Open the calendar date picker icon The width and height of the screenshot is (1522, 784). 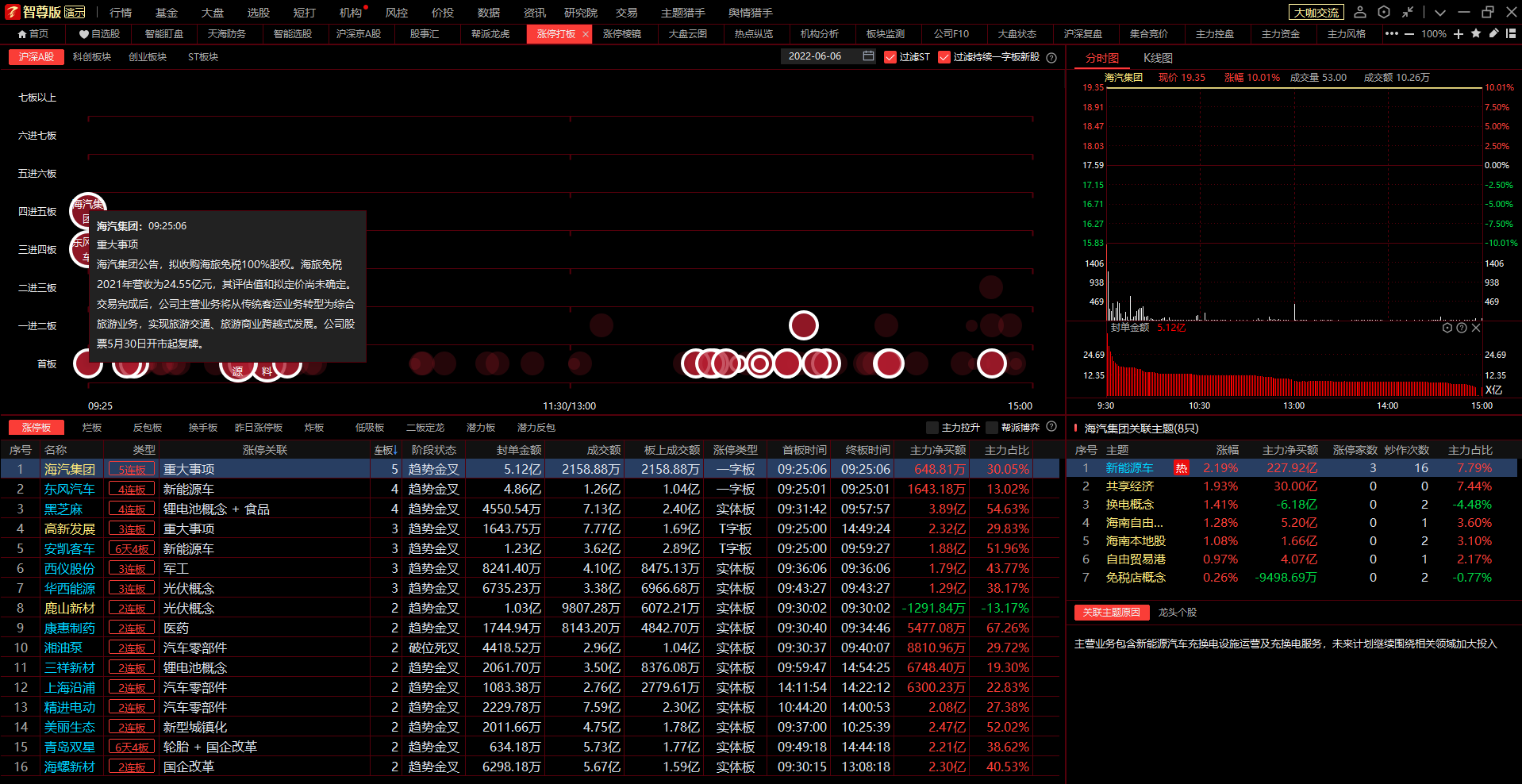tap(868, 56)
